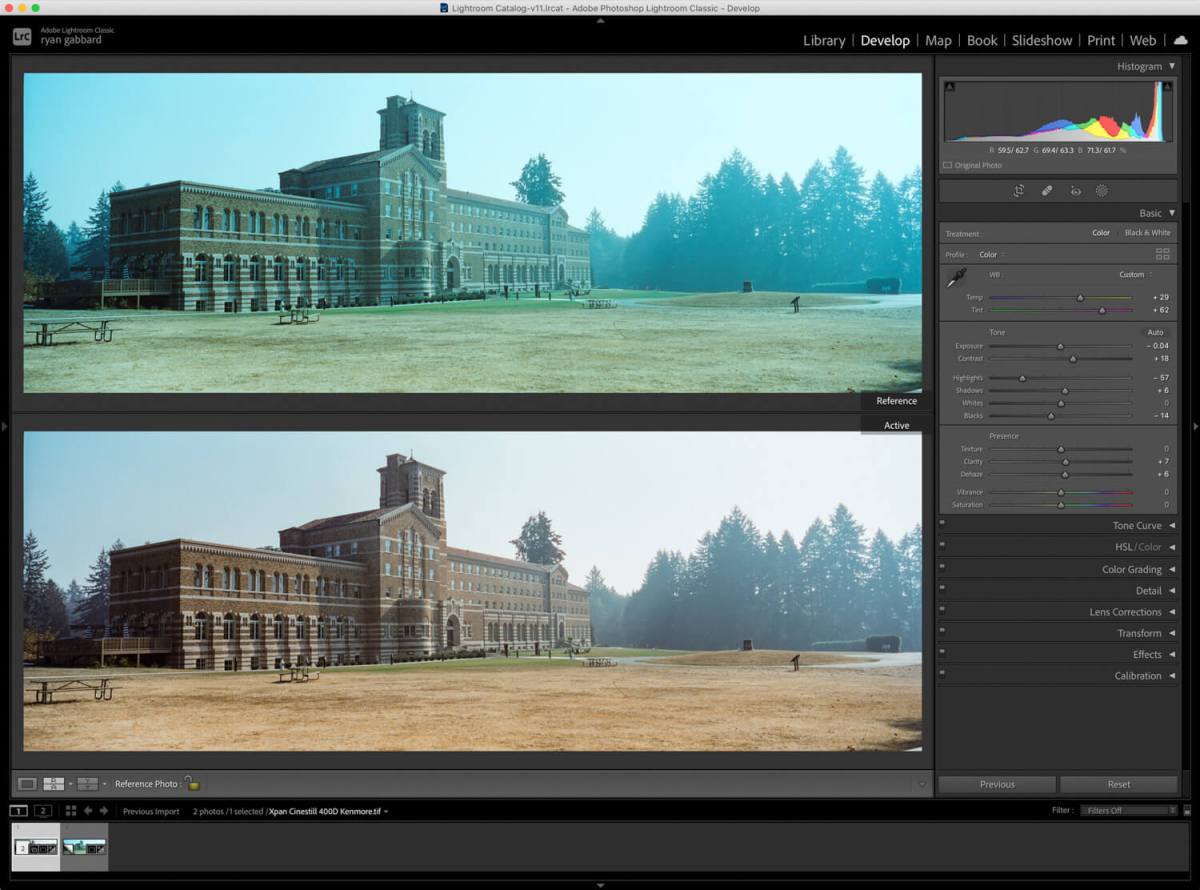Select the Active view tab

pyautogui.click(x=895, y=424)
